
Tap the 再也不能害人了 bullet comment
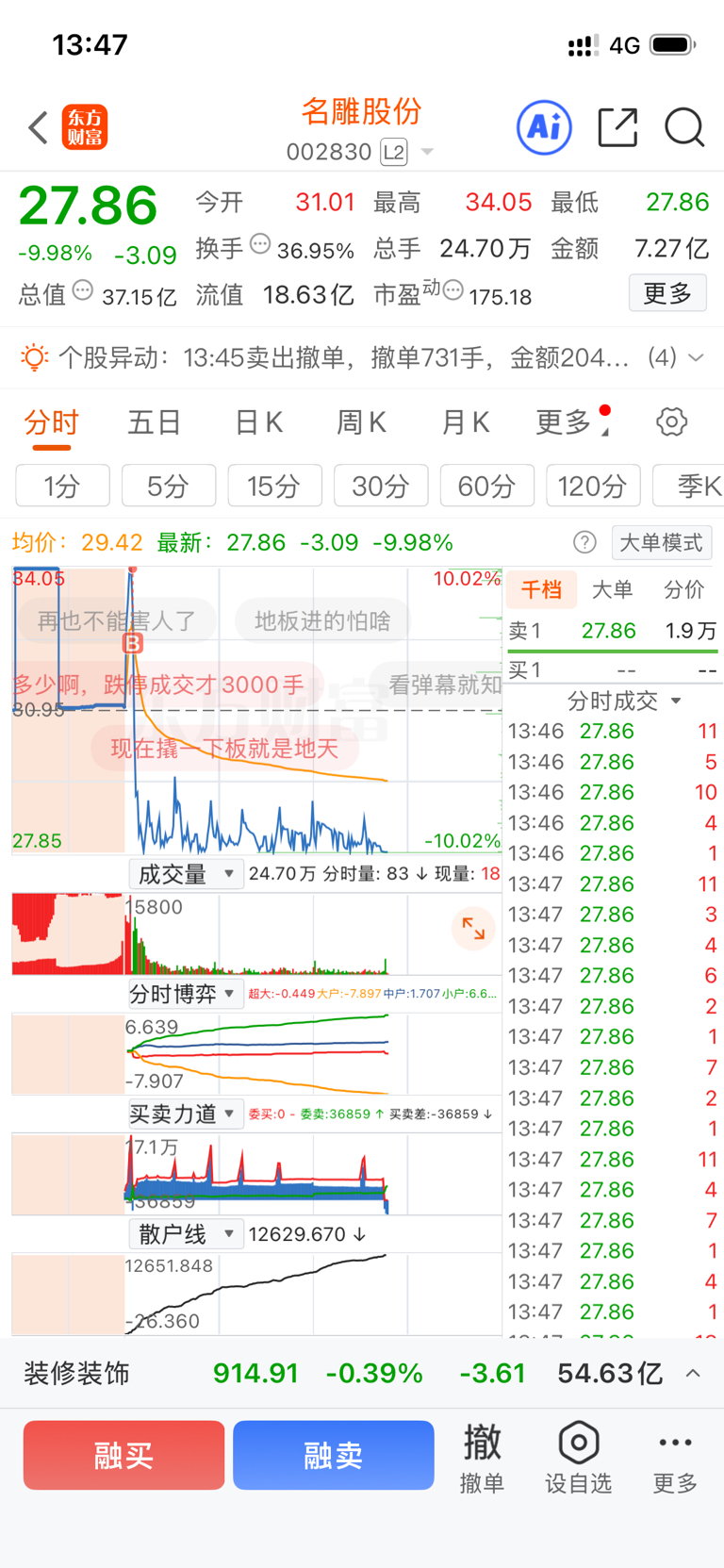pos(116,620)
